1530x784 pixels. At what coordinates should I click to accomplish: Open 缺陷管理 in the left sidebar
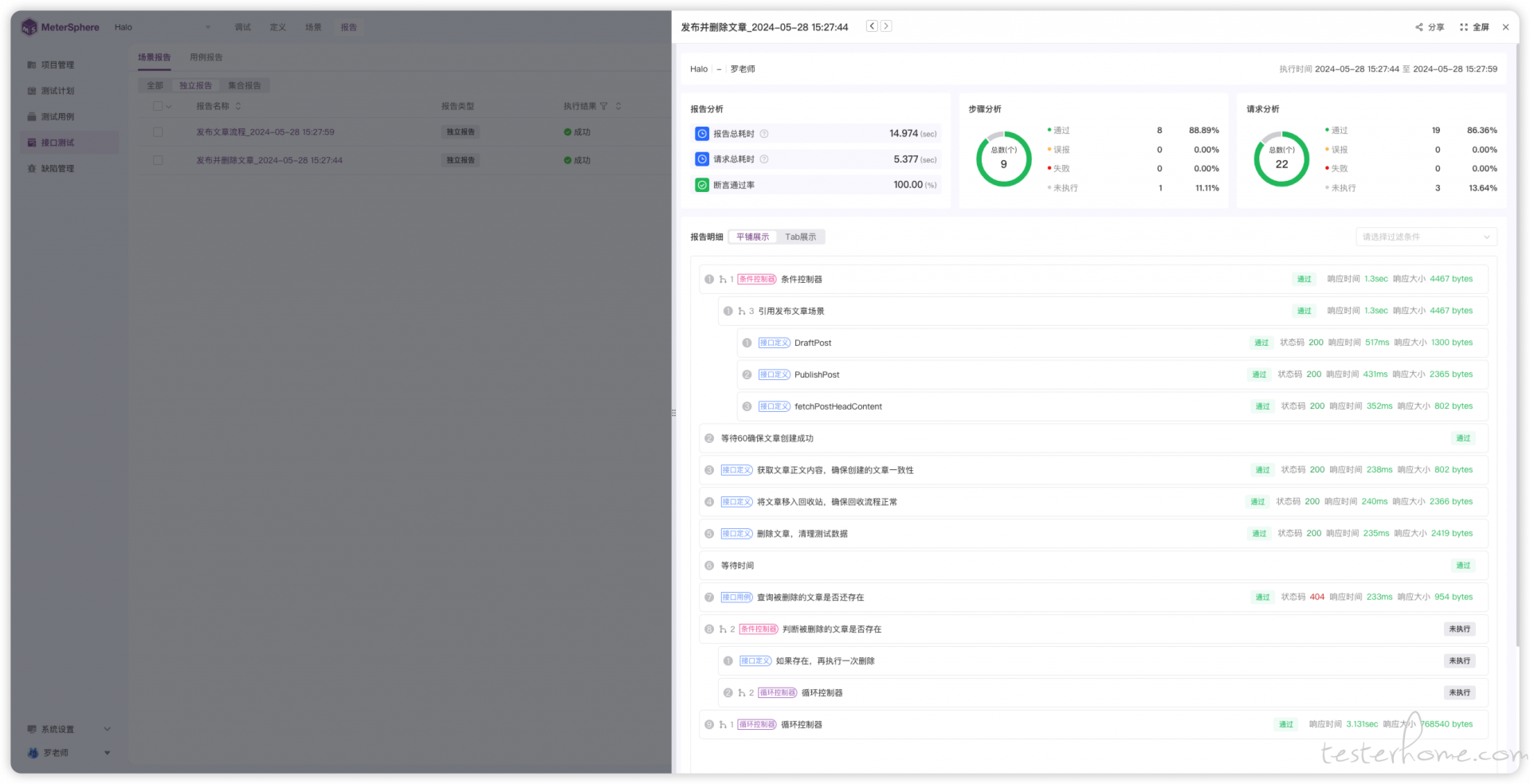(x=57, y=168)
